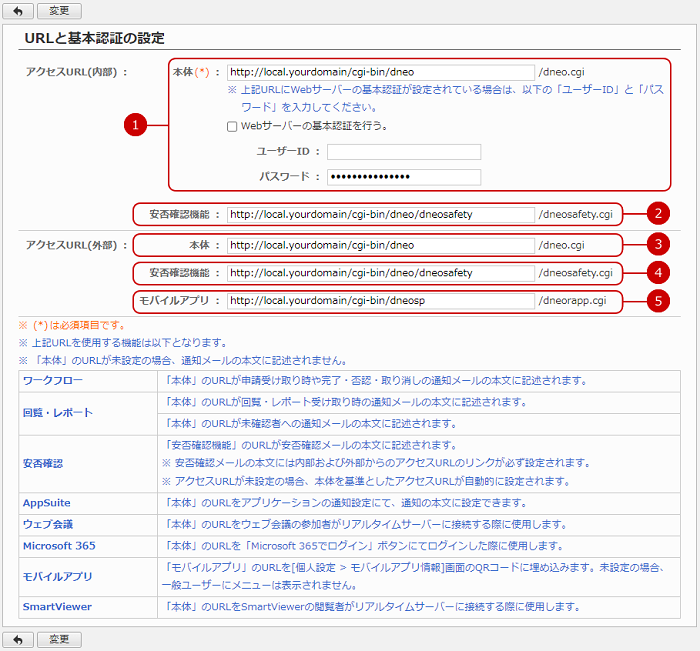Click the bottom back arrow button
Screen dimensions: 700x651
tap(16, 639)
